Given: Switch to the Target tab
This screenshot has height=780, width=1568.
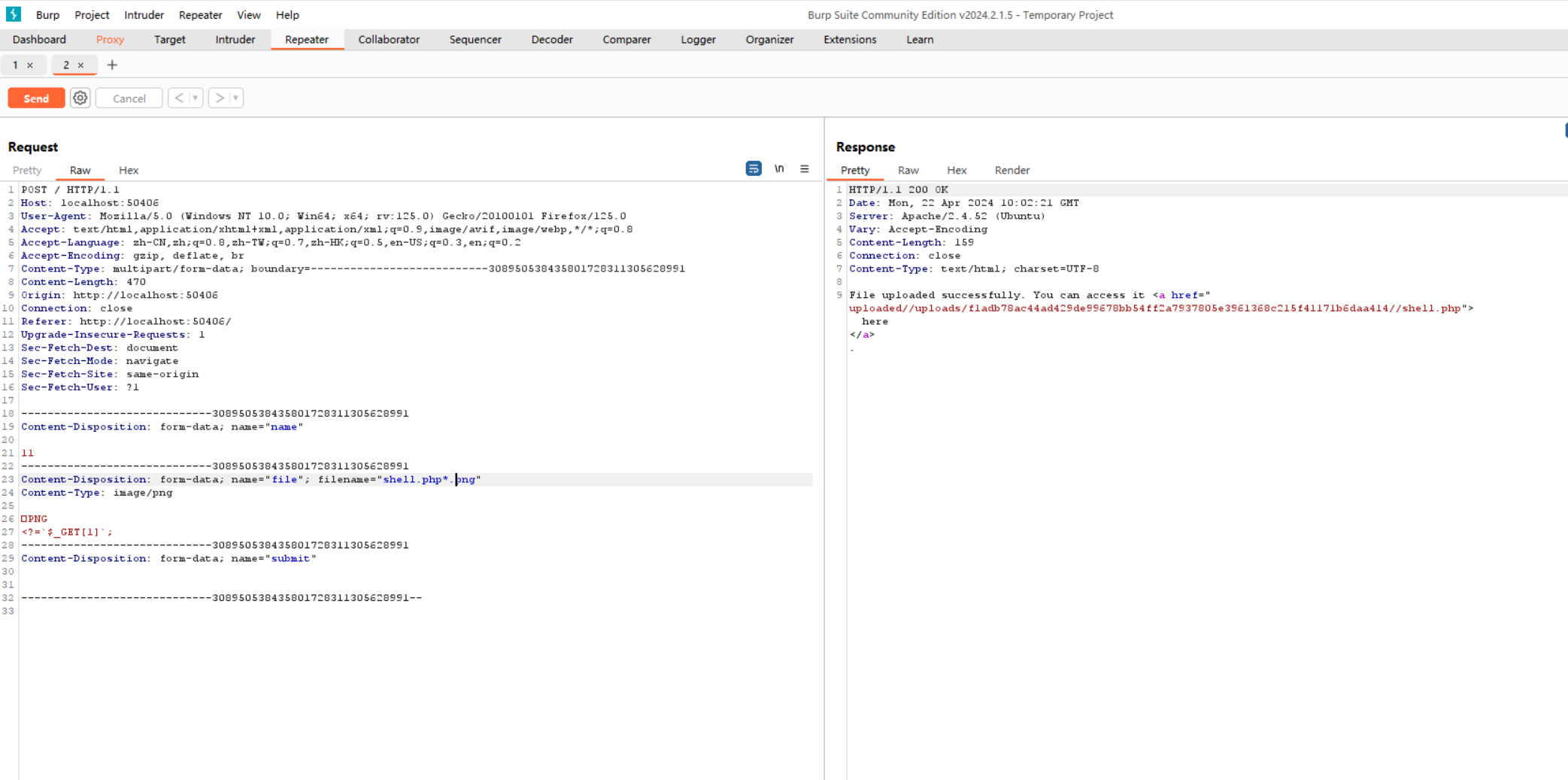Looking at the screenshot, I should (x=169, y=40).
